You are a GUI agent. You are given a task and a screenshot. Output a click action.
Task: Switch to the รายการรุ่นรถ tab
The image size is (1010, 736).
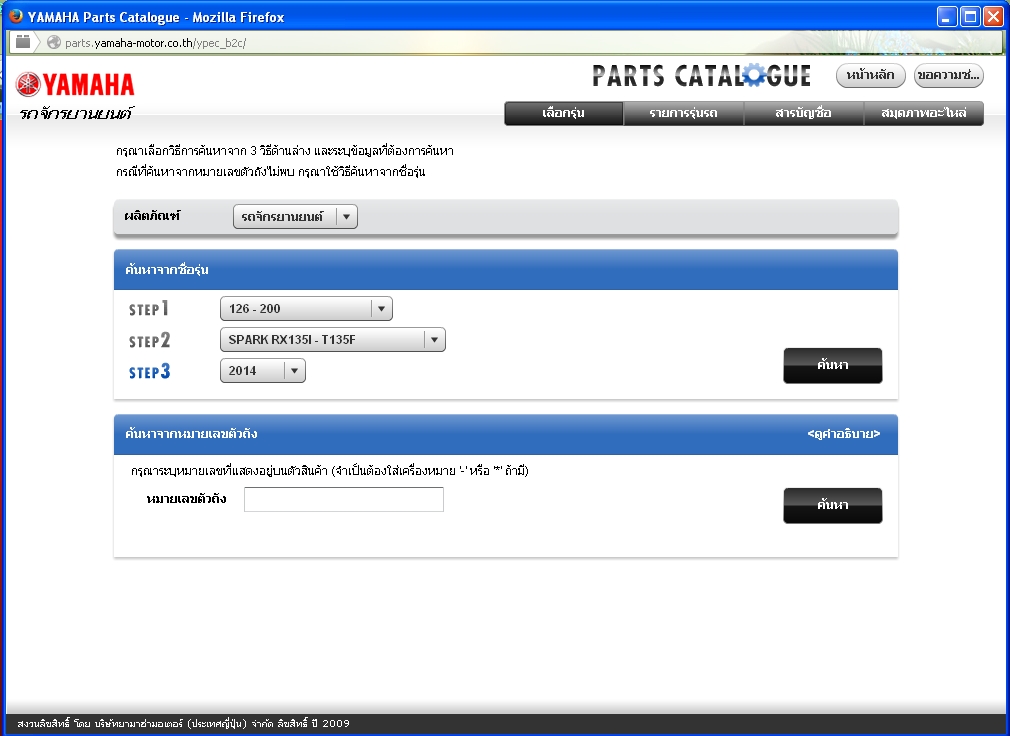(x=683, y=113)
